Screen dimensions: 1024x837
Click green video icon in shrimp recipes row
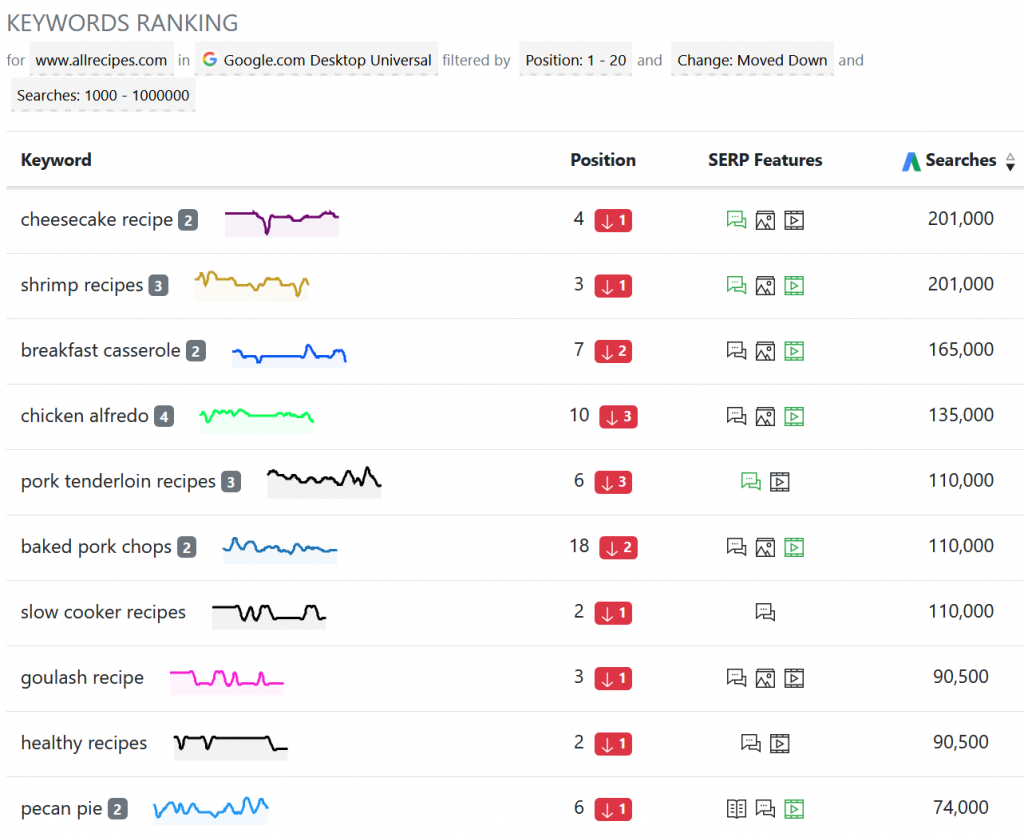[793, 285]
